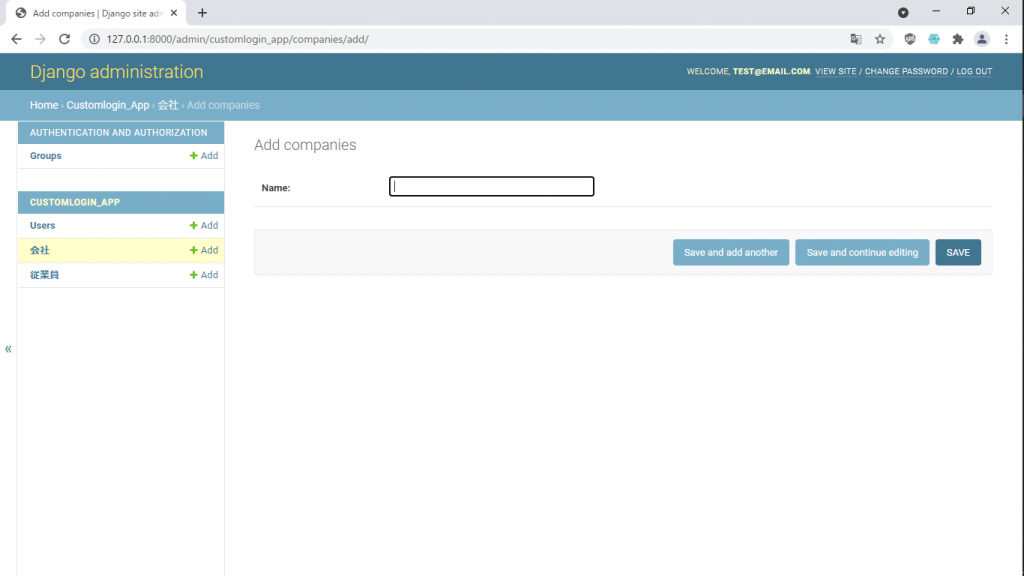Add a new User from sidebar

point(204,226)
